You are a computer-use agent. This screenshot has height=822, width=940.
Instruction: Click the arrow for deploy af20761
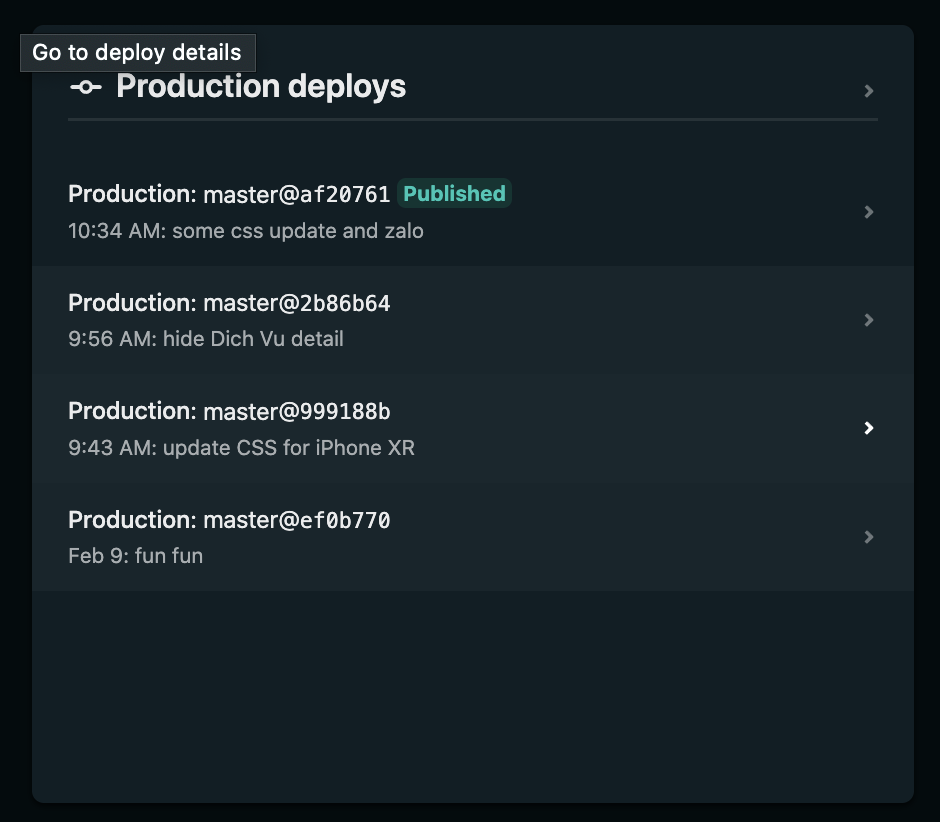point(868,212)
